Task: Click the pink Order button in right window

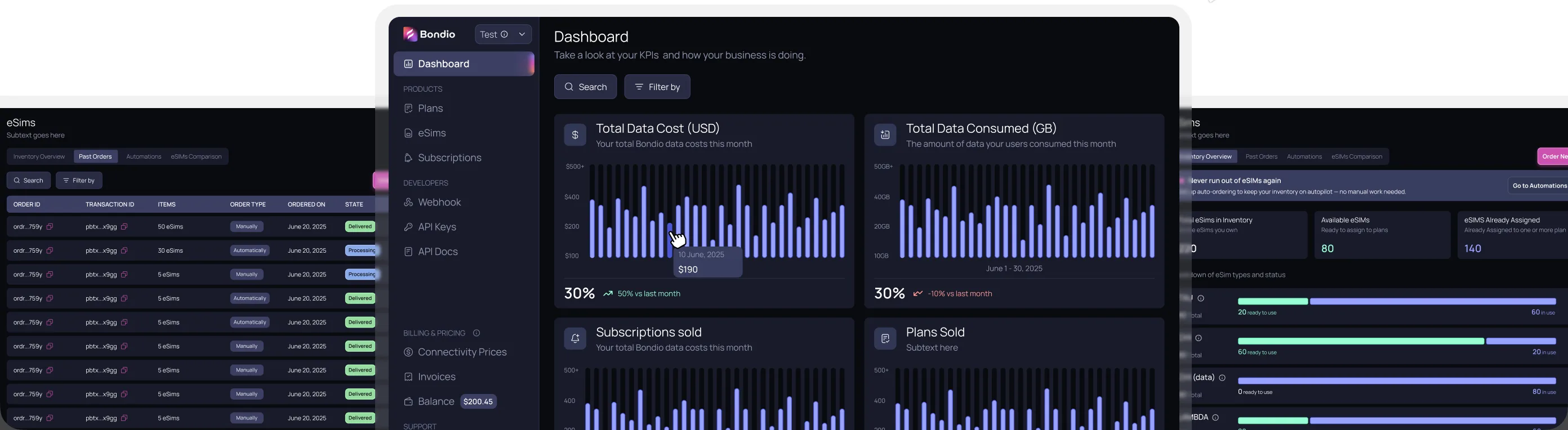Action: pyautogui.click(x=1553, y=157)
